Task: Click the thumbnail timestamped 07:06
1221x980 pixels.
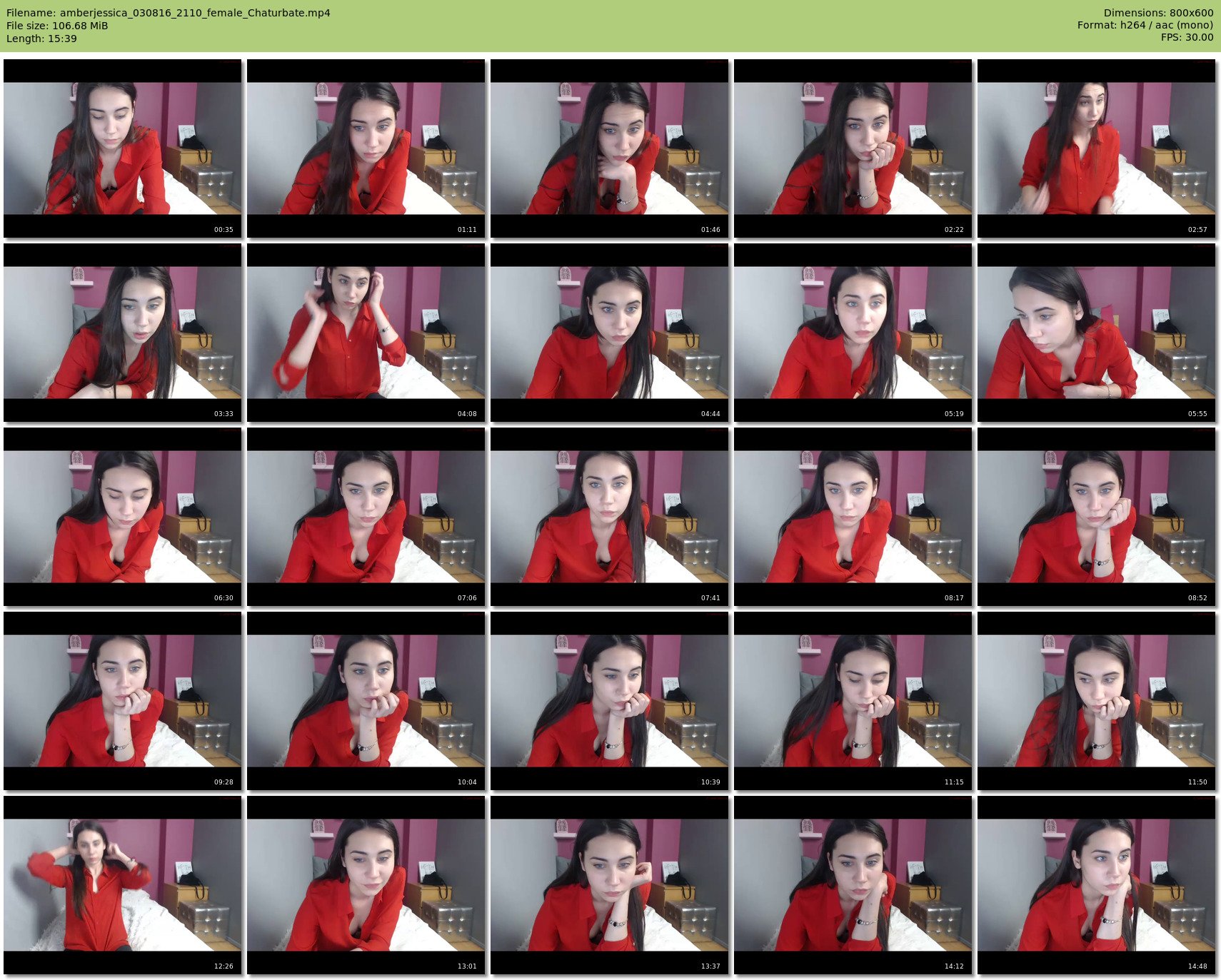Action: 366,517
